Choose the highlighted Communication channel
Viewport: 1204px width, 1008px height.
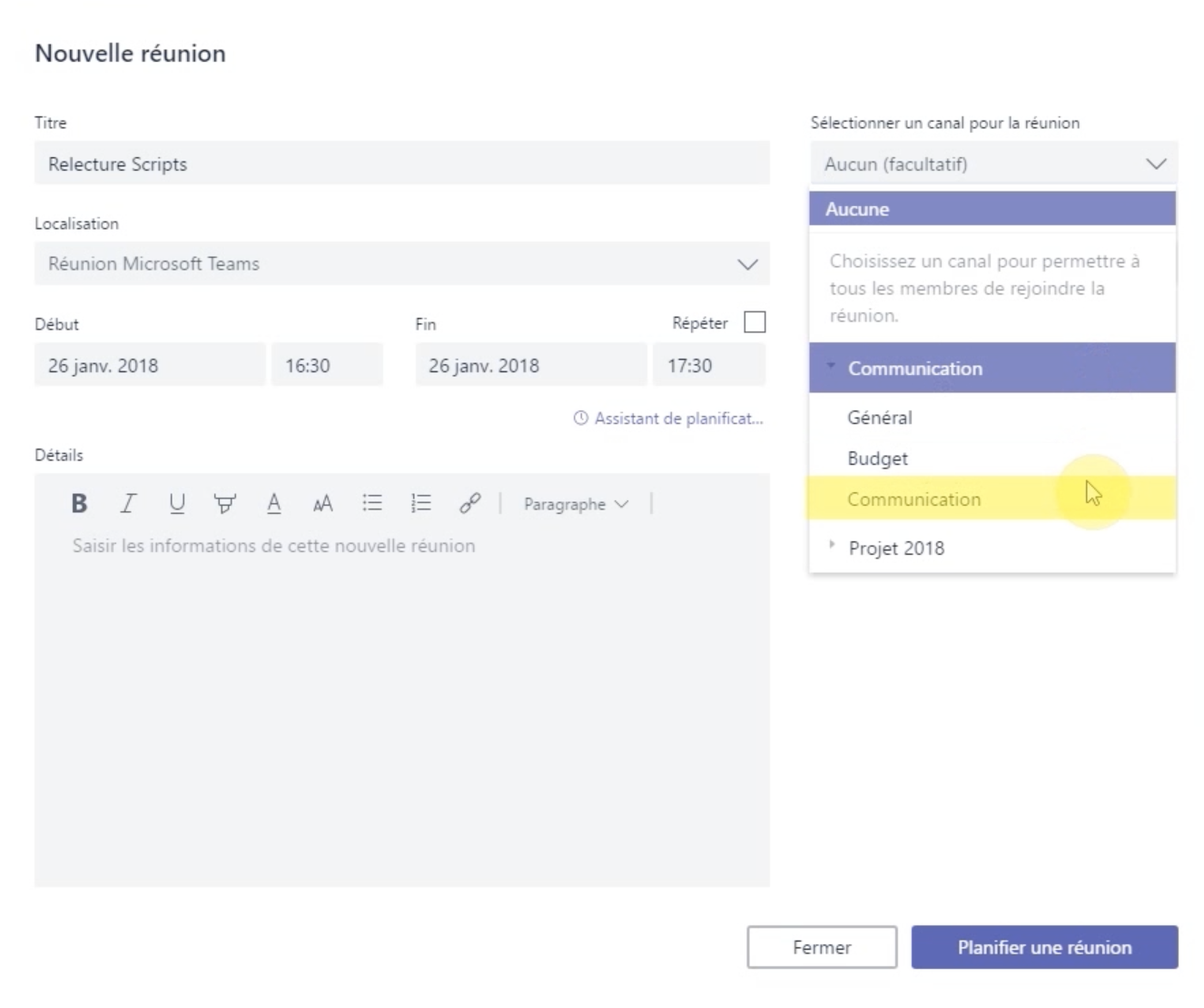992,499
